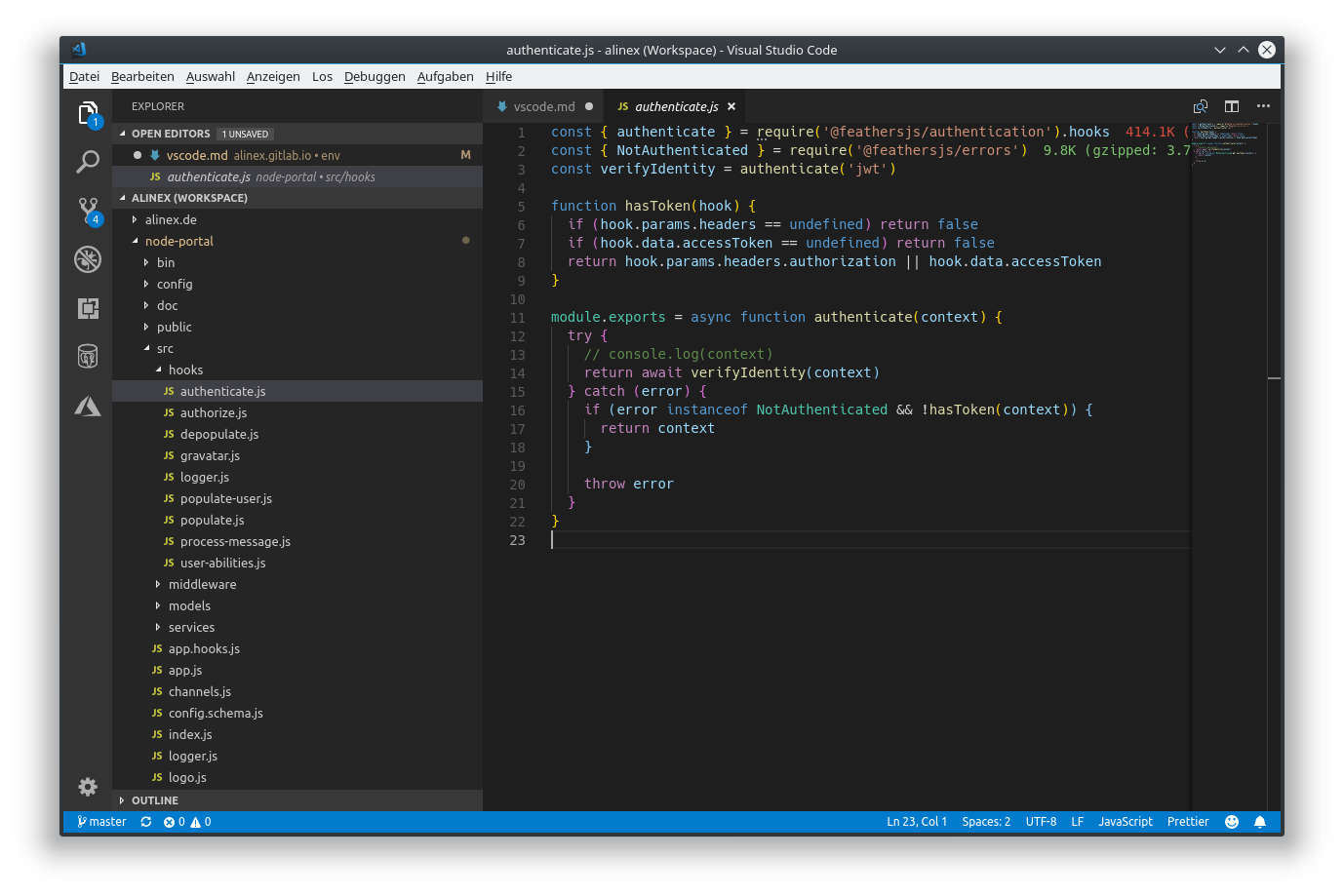Open Source Control showing 4 pending changes
Screen dimensions: 1344x896
click(x=88, y=211)
